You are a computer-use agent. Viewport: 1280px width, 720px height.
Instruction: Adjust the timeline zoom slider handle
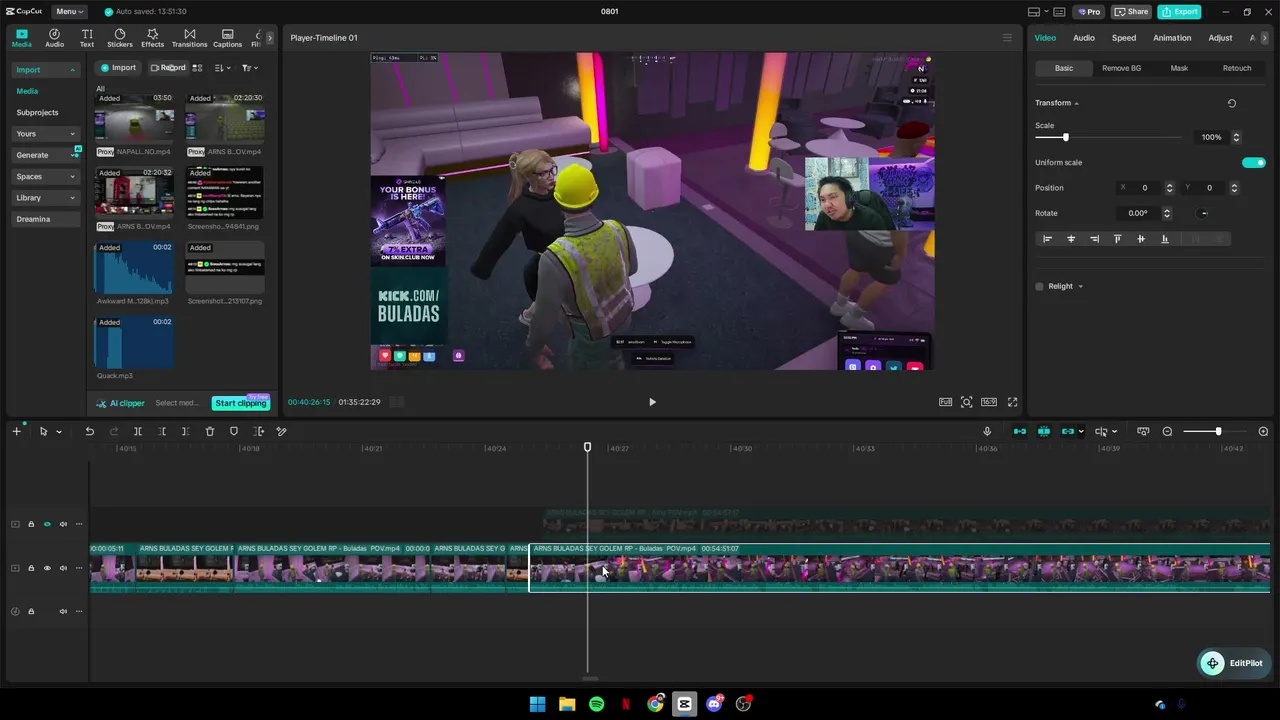click(1218, 432)
